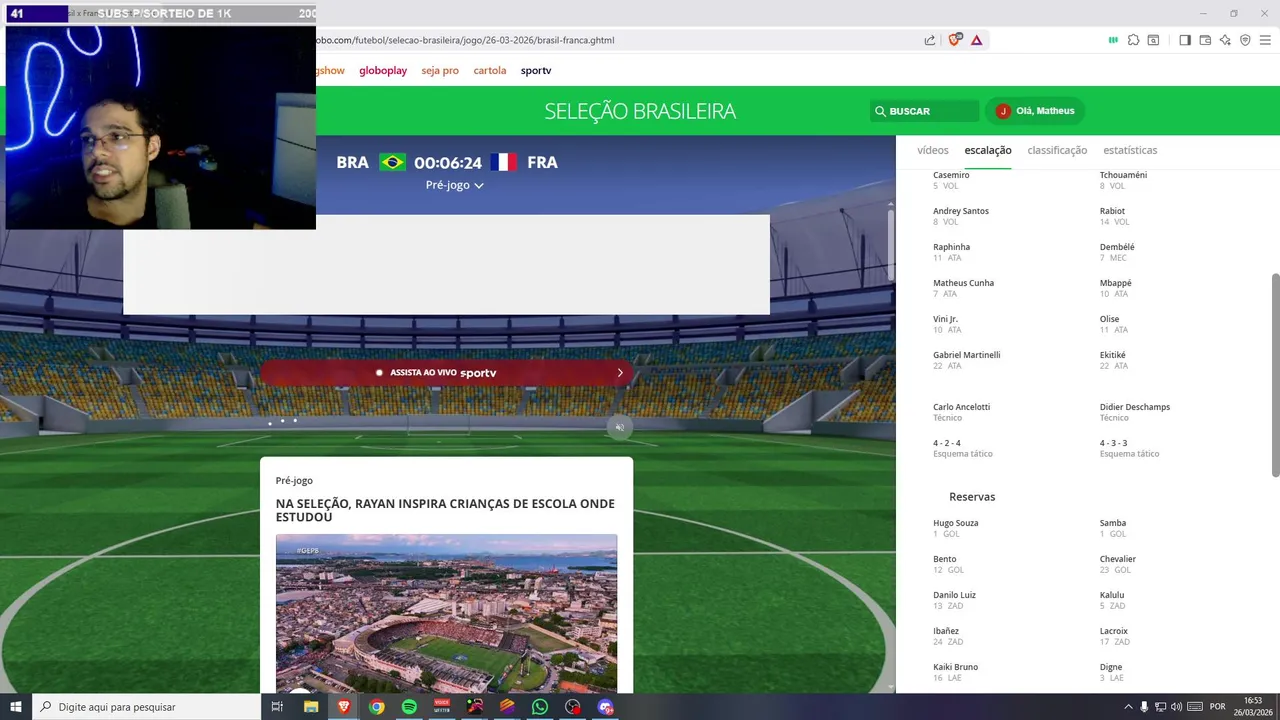Image resolution: width=1280 pixels, height=720 pixels.
Task: Select the escalação tab
Action: click(988, 150)
